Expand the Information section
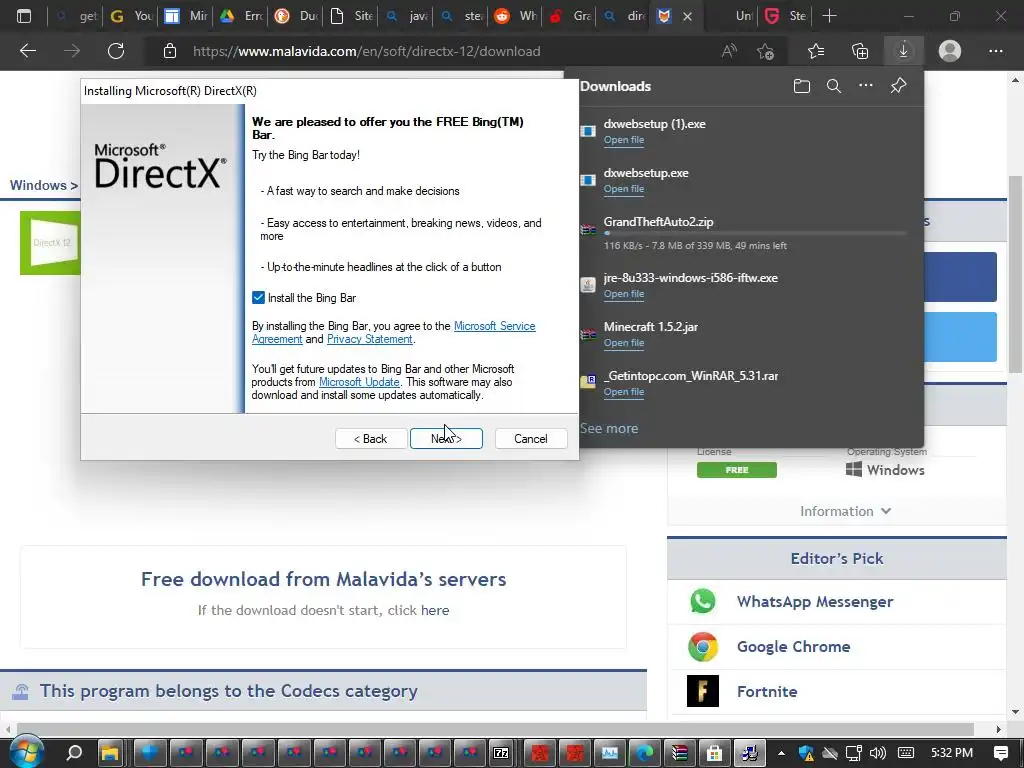This screenshot has height=768, width=1024. pyautogui.click(x=845, y=511)
